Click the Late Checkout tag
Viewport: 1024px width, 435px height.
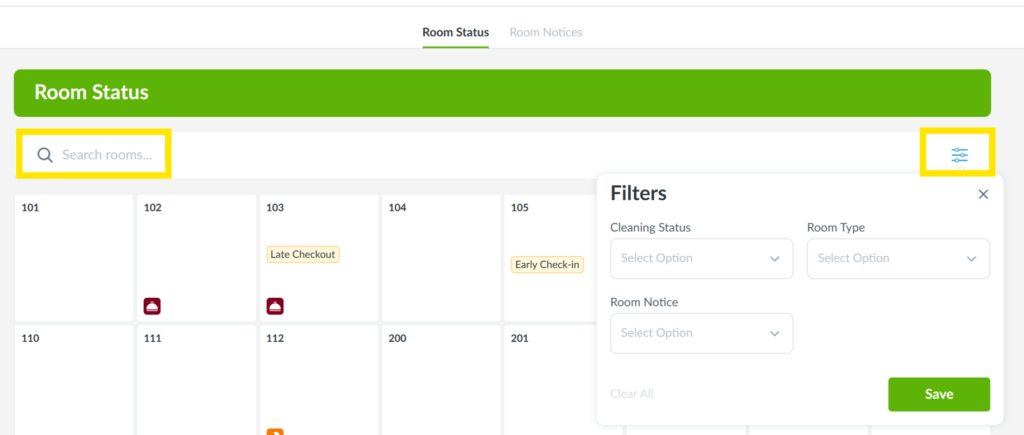coord(303,254)
